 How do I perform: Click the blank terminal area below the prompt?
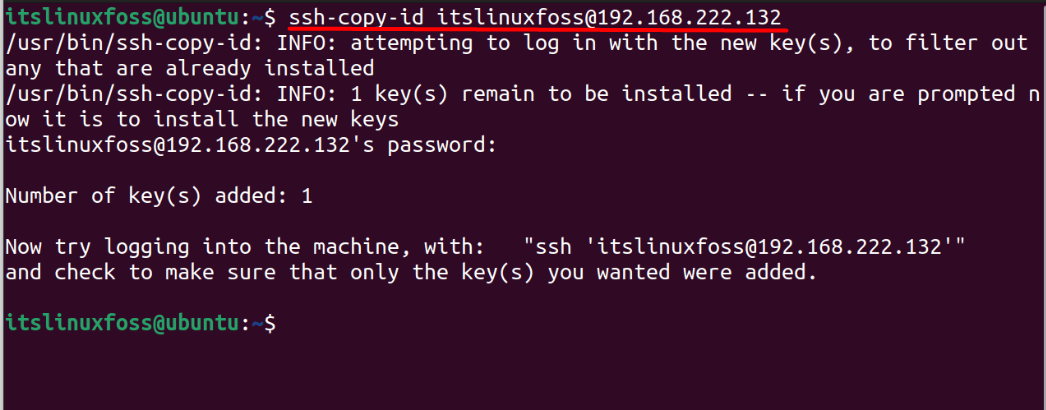pos(523,373)
